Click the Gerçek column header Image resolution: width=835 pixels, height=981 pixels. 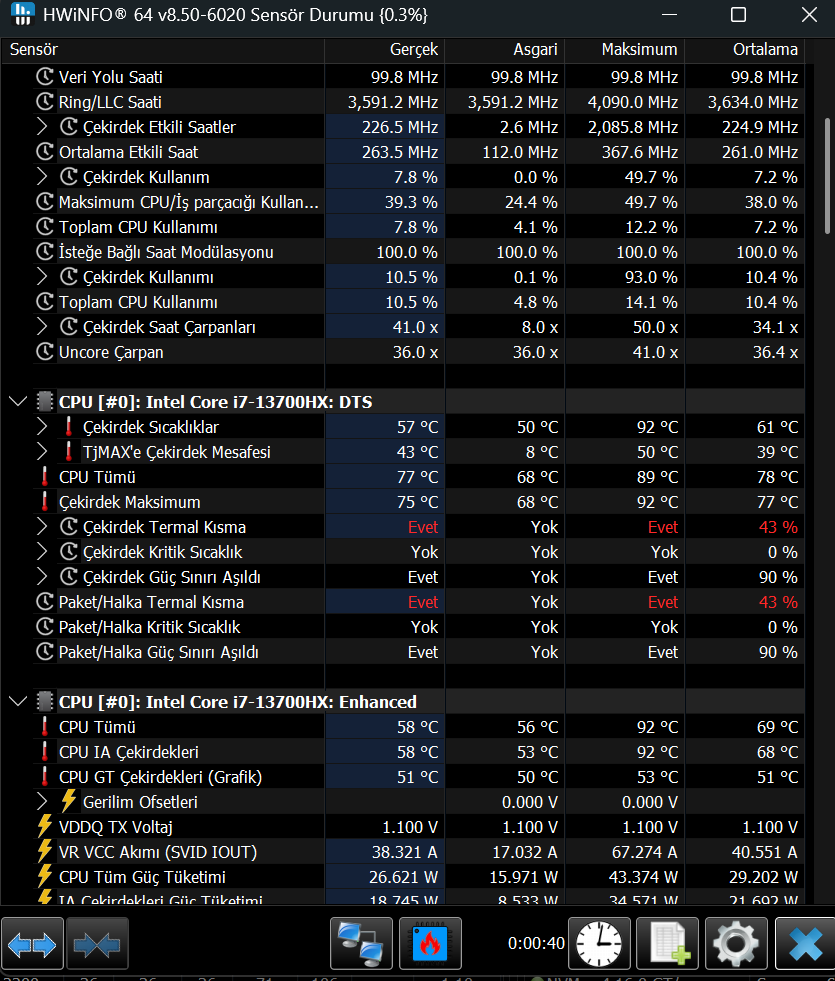pyautogui.click(x=385, y=50)
